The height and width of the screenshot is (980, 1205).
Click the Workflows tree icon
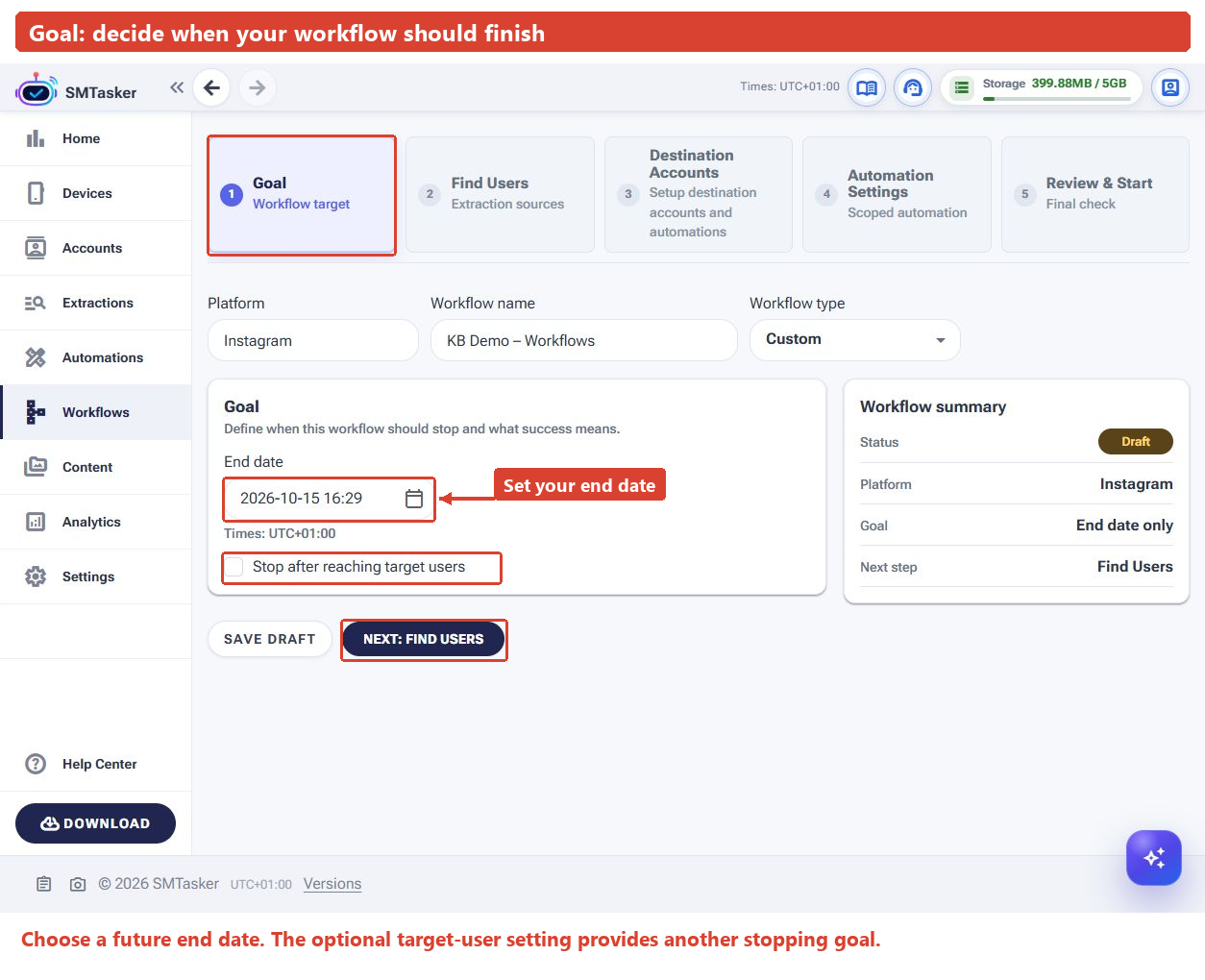coord(36,412)
